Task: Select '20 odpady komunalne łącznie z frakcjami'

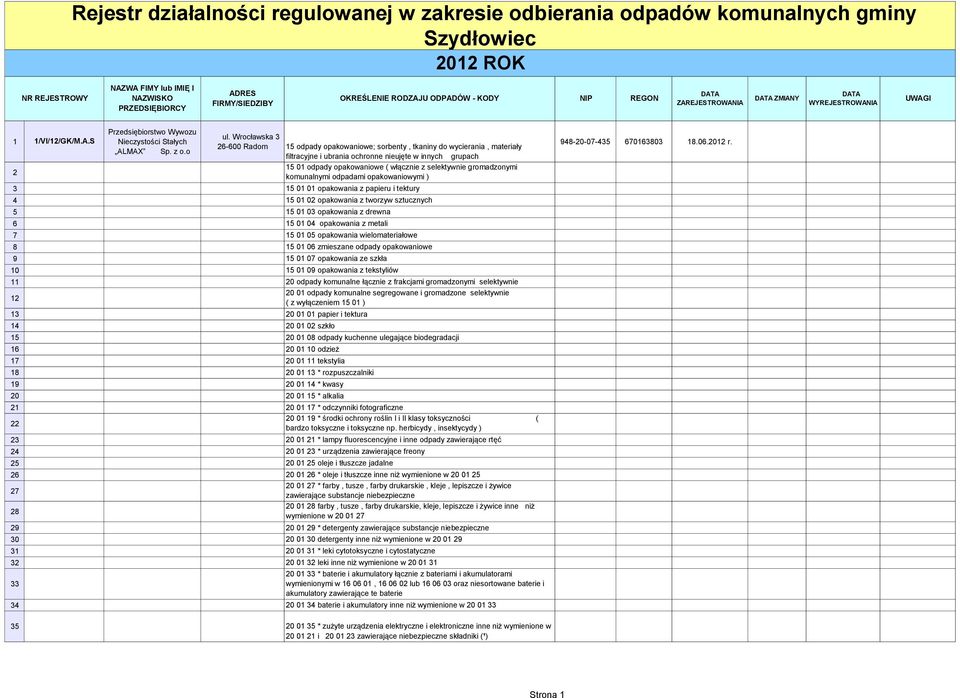Action: [419, 282]
